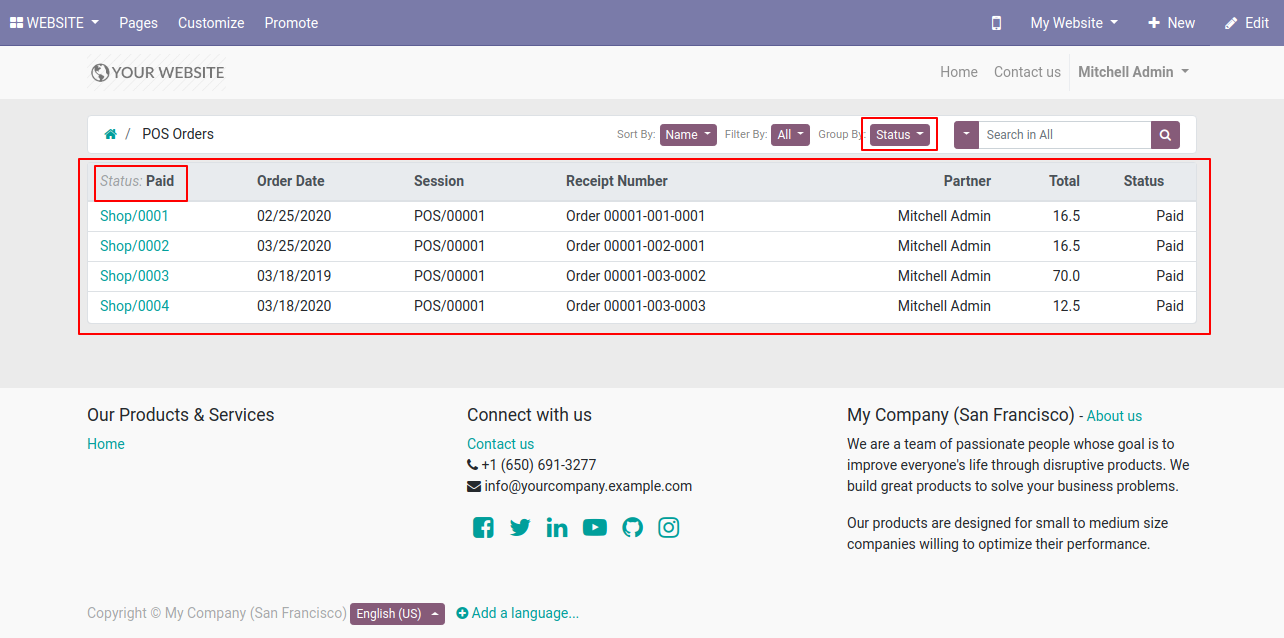
Task: Click the date 03/18/2019
Action: [x=294, y=276]
